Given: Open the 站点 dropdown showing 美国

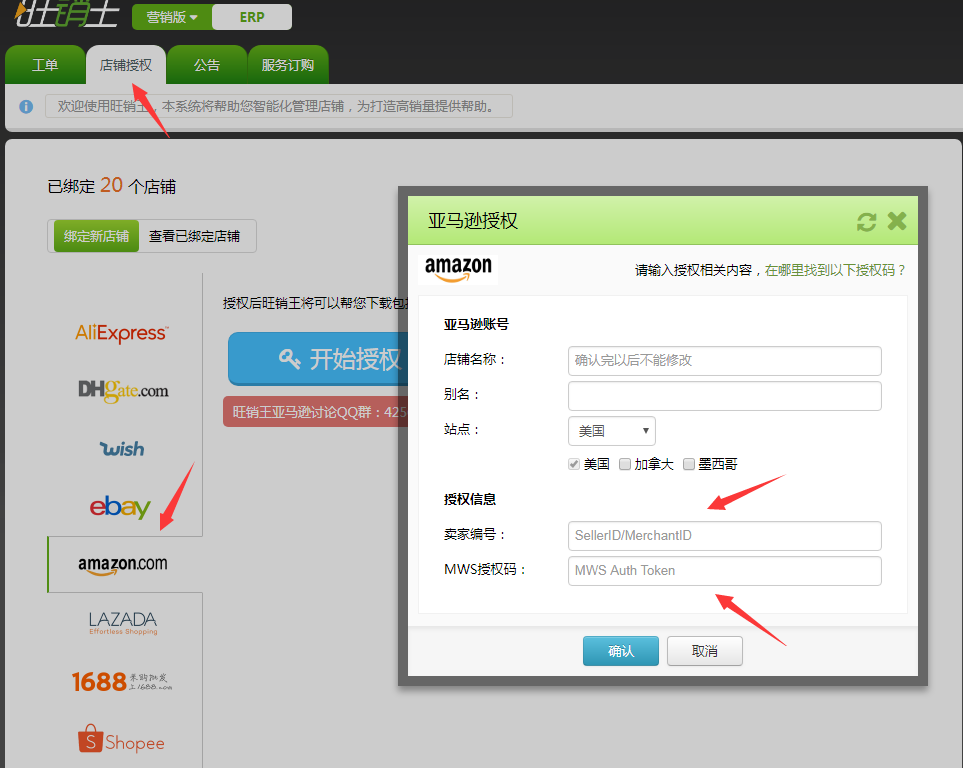Looking at the screenshot, I should 612,431.
